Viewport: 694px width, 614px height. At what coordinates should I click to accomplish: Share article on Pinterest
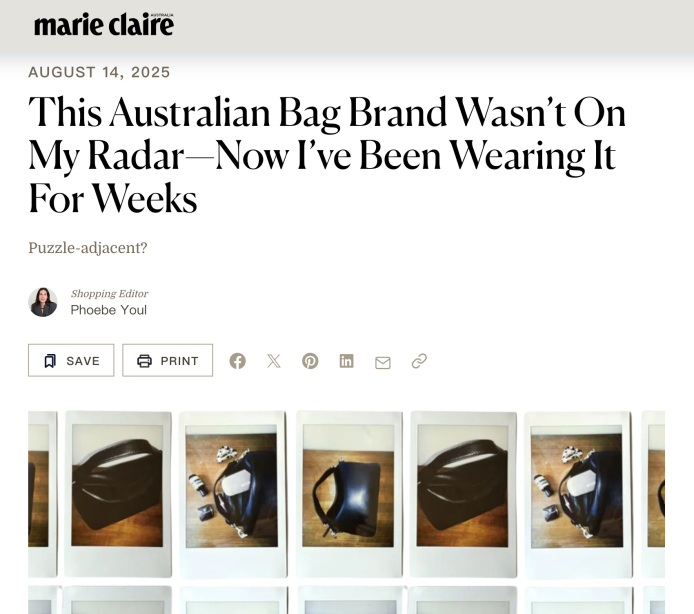310,361
